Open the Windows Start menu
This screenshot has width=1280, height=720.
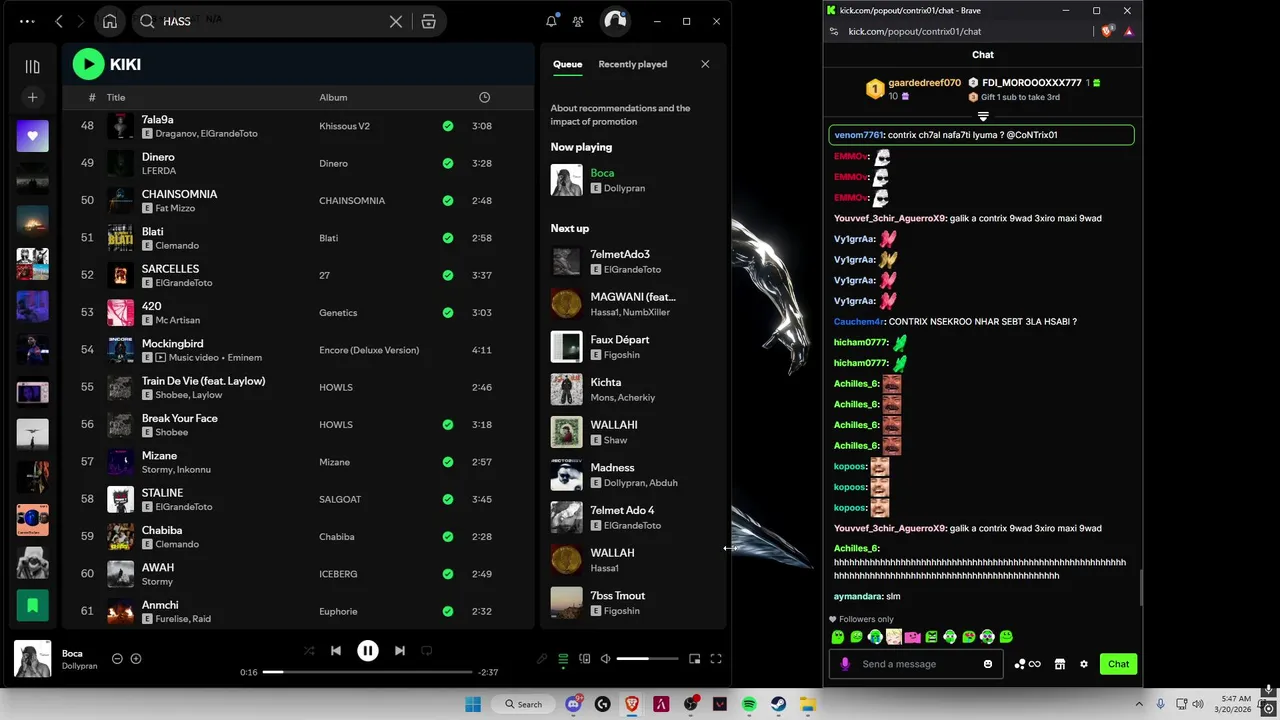[473, 704]
